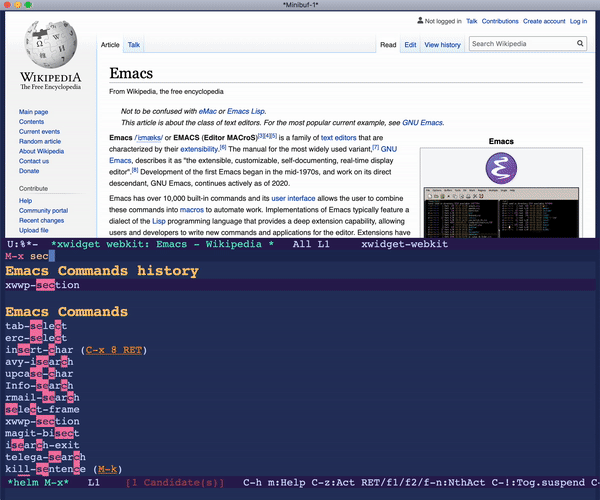Image resolution: width=600 pixels, height=500 pixels.
Task: Select the kill-sentence candidate
Action: pyautogui.click(x=45, y=469)
